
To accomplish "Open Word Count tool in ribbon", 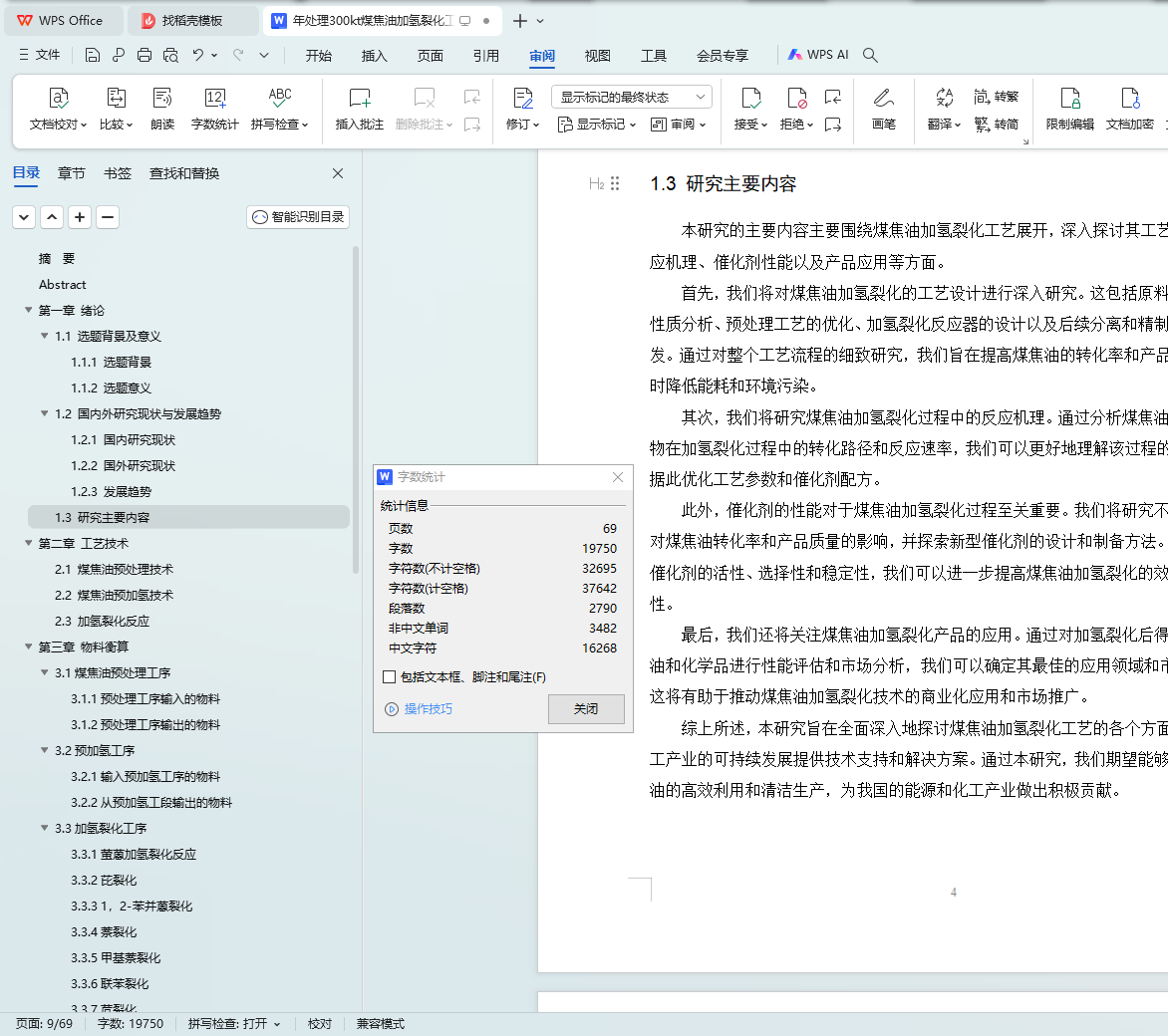I will pos(214,109).
